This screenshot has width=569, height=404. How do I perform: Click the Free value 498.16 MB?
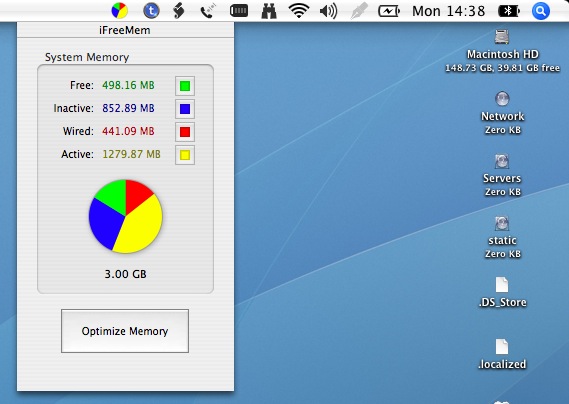pyautogui.click(x=128, y=85)
